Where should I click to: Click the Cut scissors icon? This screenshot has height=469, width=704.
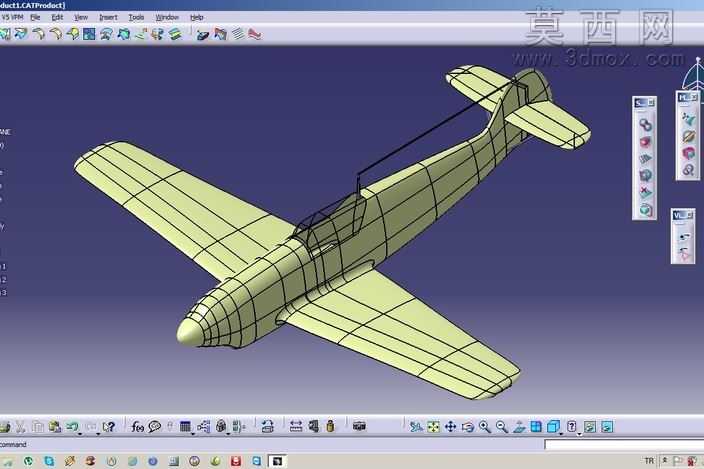pos(21,426)
